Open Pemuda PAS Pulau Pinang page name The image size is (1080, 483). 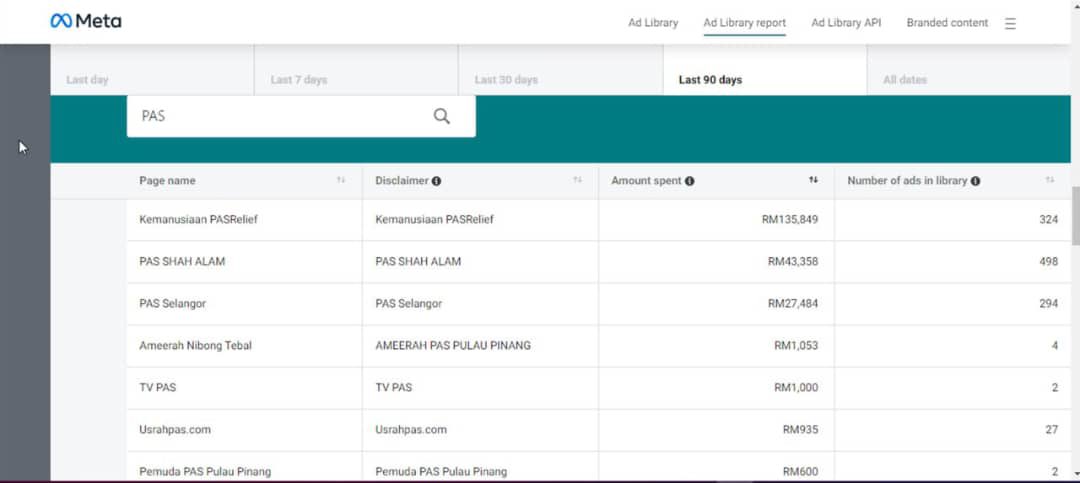coord(205,471)
